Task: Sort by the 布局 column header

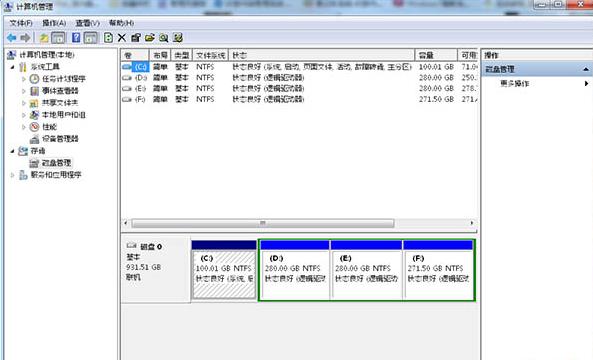Action: click(x=160, y=55)
